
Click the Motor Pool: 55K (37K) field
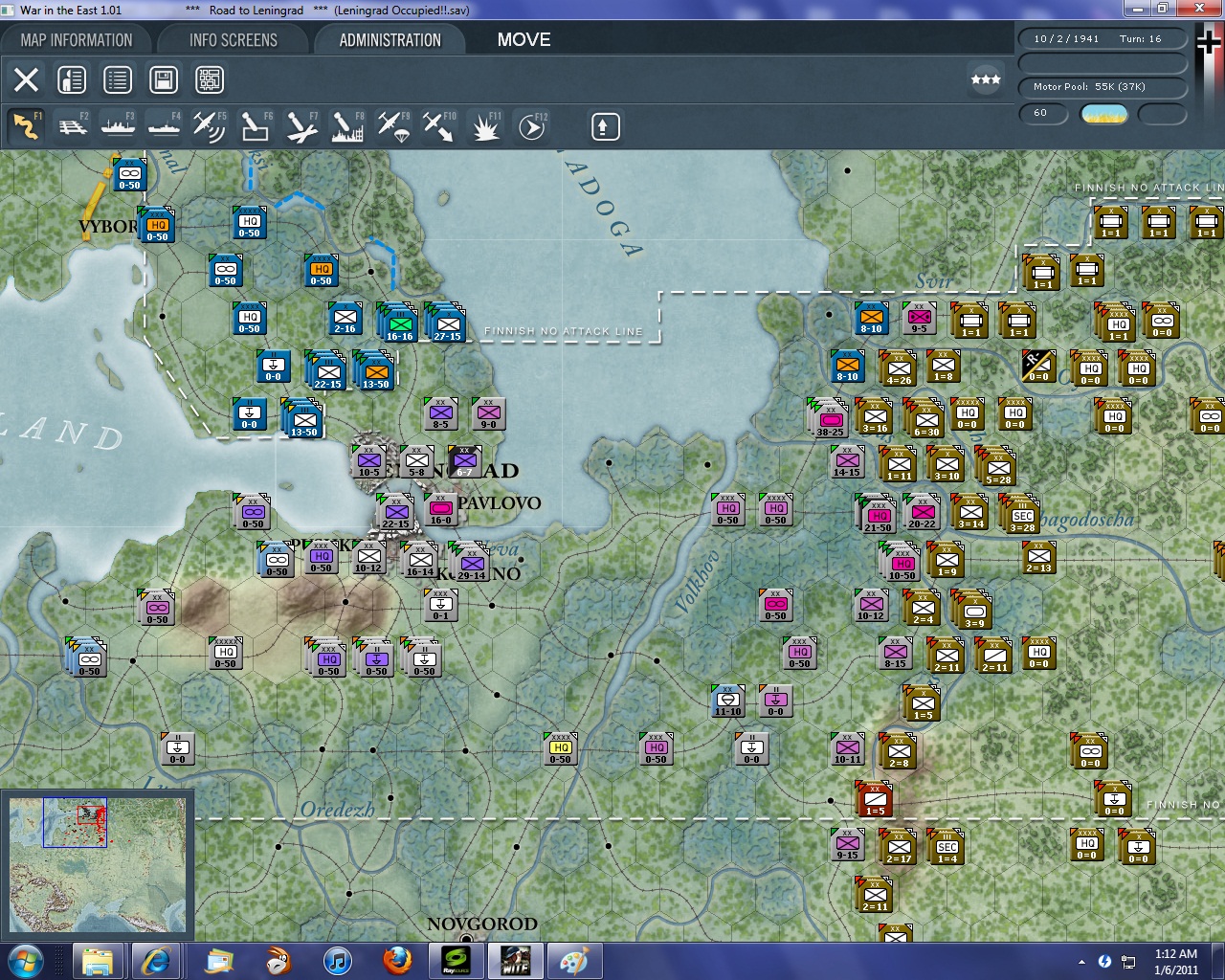(x=1102, y=87)
